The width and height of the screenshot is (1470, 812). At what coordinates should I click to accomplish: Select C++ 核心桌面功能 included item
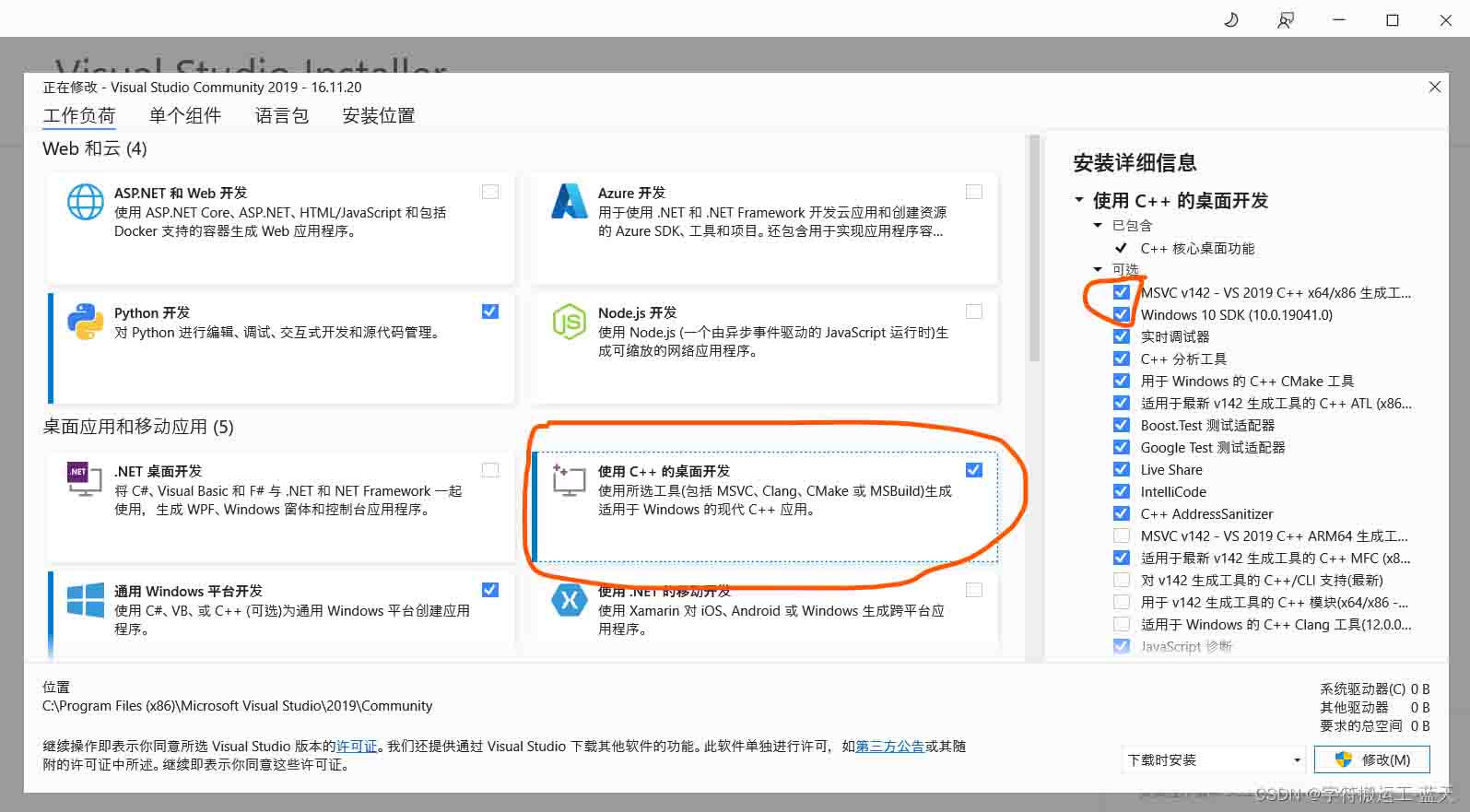pos(1197,248)
